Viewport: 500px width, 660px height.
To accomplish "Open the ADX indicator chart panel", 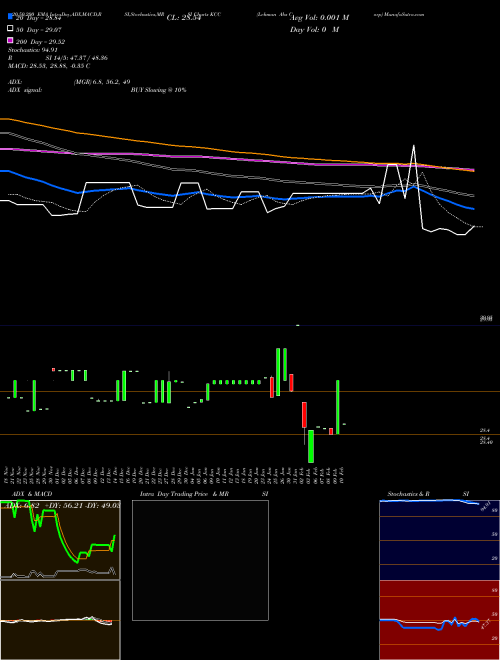I will tap(60, 540).
